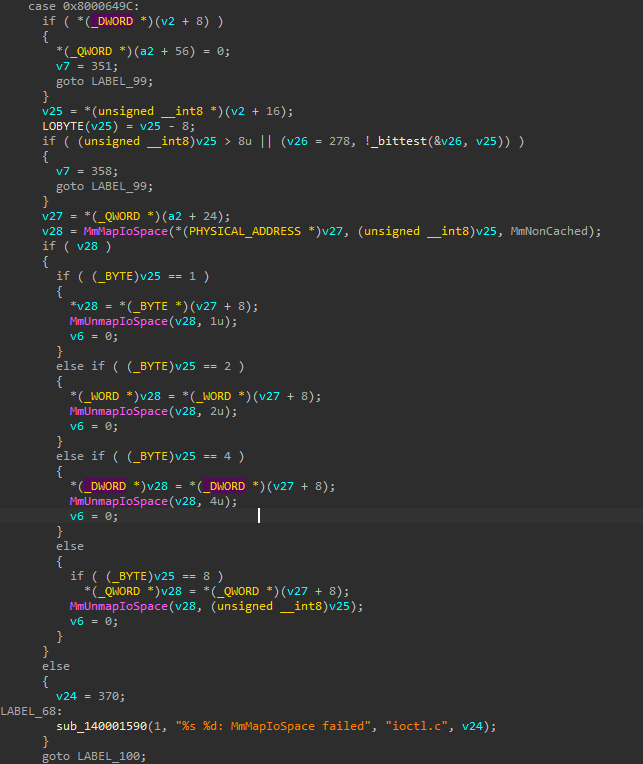Image resolution: width=643 pixels, height=764 pixels.
Task: Select the (_BYTE)v25 == 4 condition
Action: click(x=179, y=457)
